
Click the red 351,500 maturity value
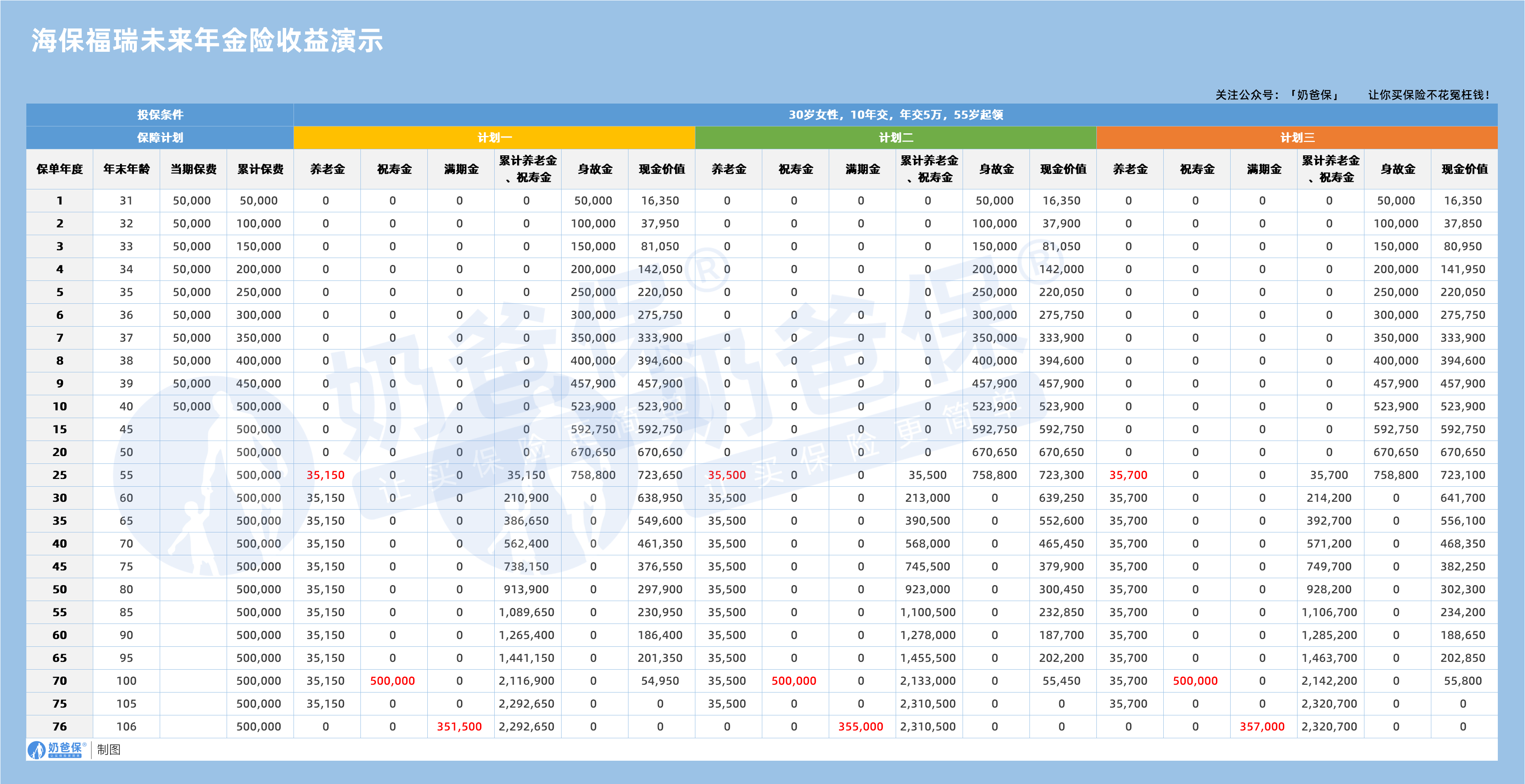point(459,727)
